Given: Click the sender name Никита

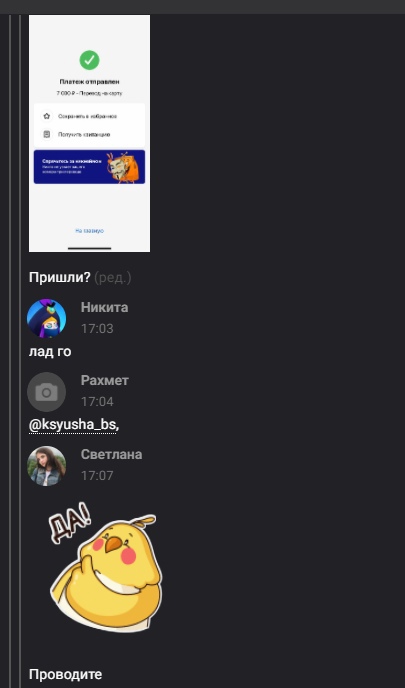Looking at the screenshot, I should [x=104, y=307].
